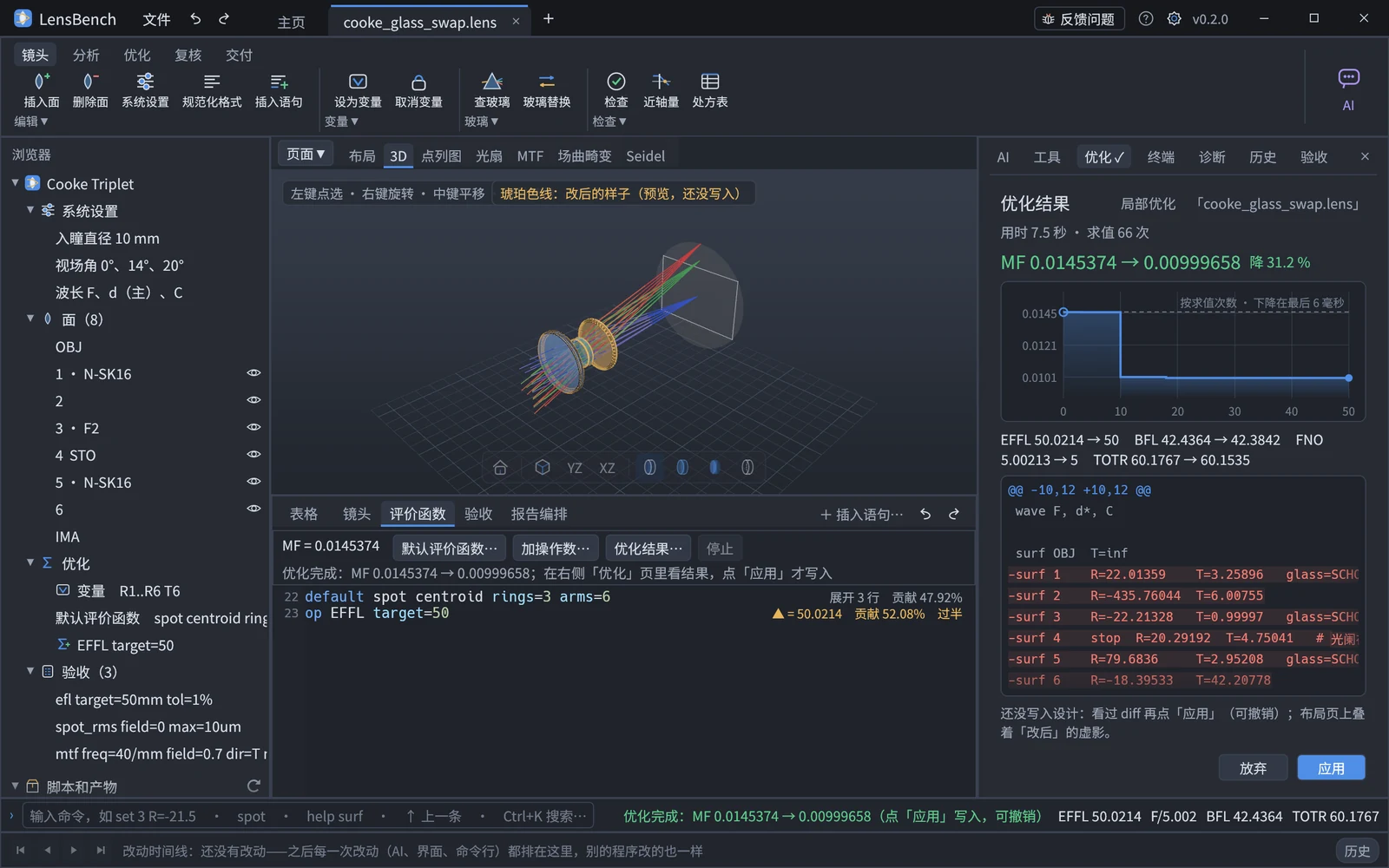This screenshot has height=868, width=1389.
Task: Click the 历史 button in timeline bar
Action: 1357,852
